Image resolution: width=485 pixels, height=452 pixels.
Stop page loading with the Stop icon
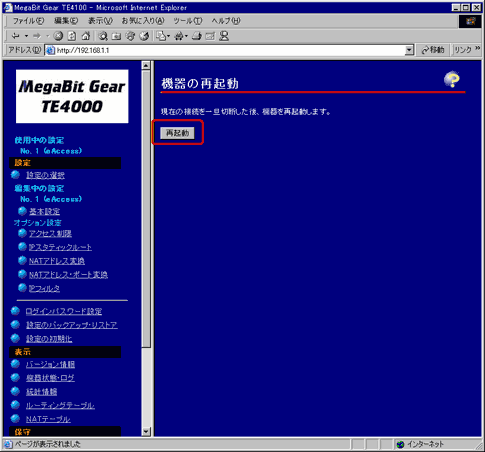(58, 36)
